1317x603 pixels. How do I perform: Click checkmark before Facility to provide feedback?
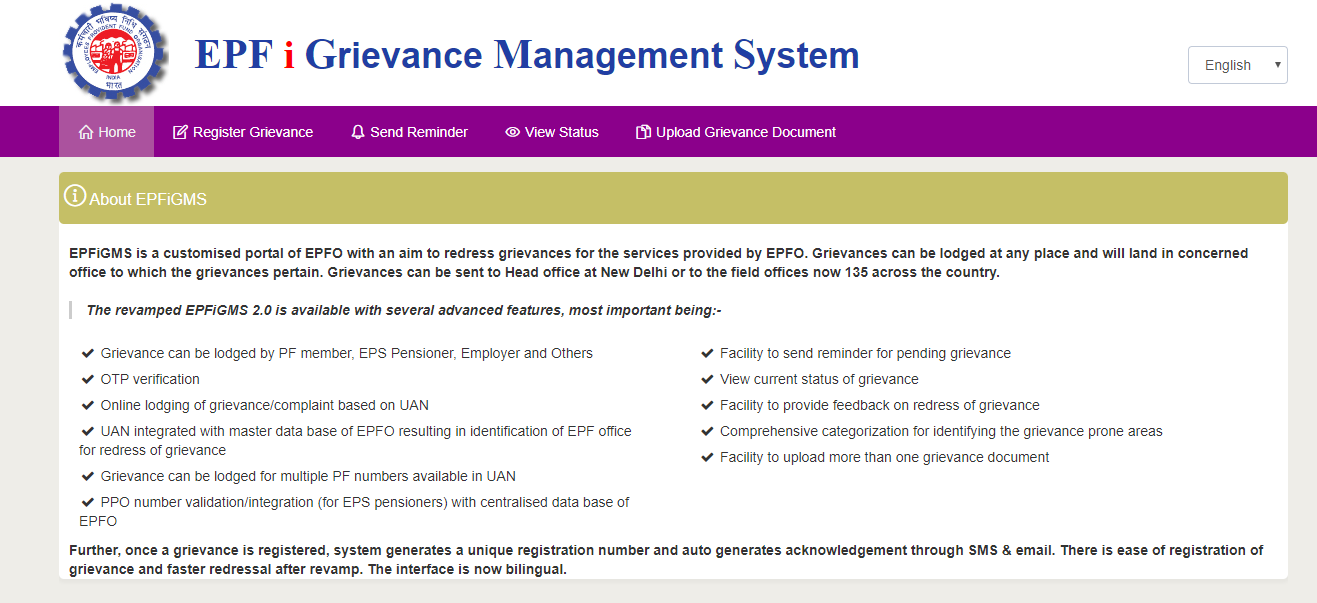tap(708, 405)
